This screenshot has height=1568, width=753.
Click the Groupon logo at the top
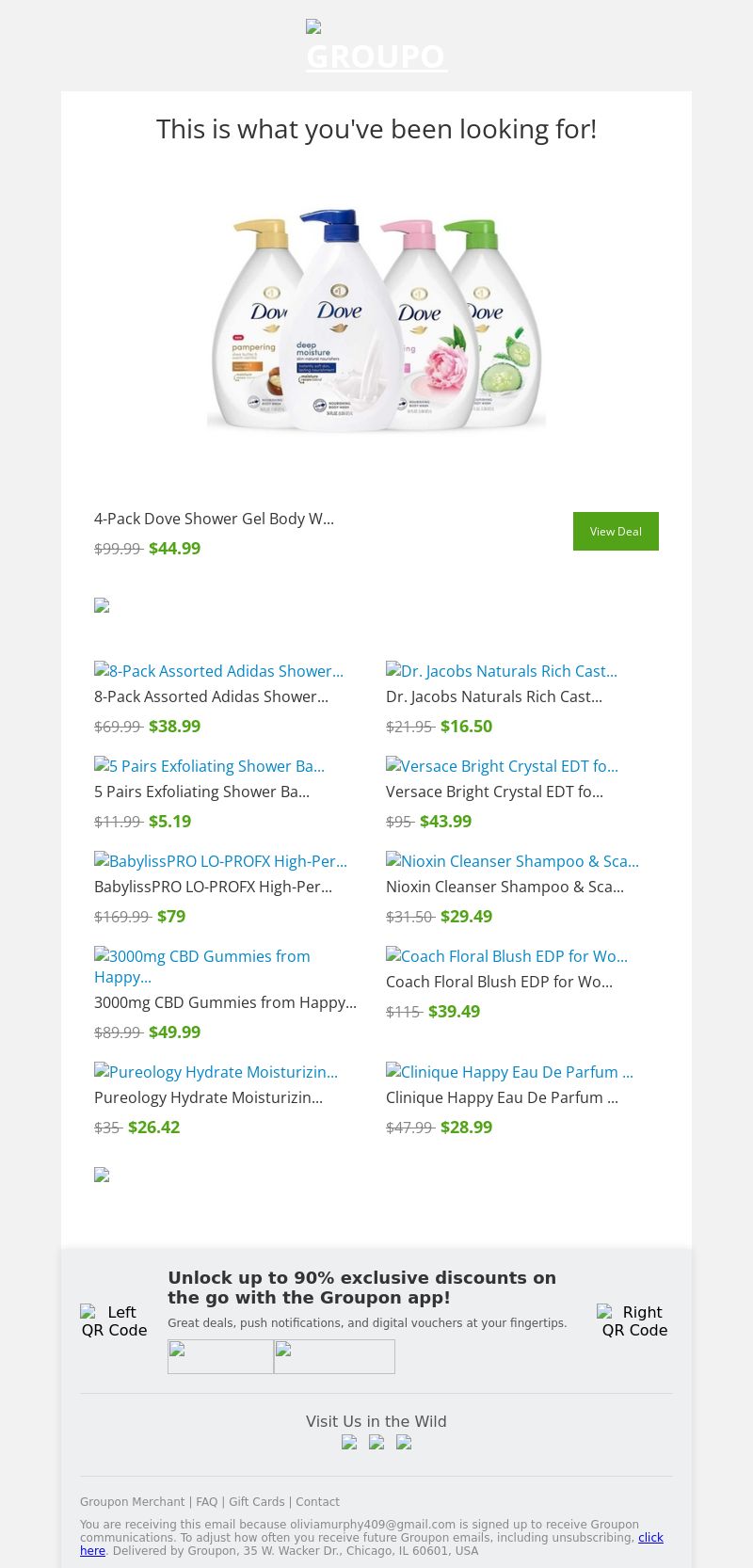tap(376, 47)
